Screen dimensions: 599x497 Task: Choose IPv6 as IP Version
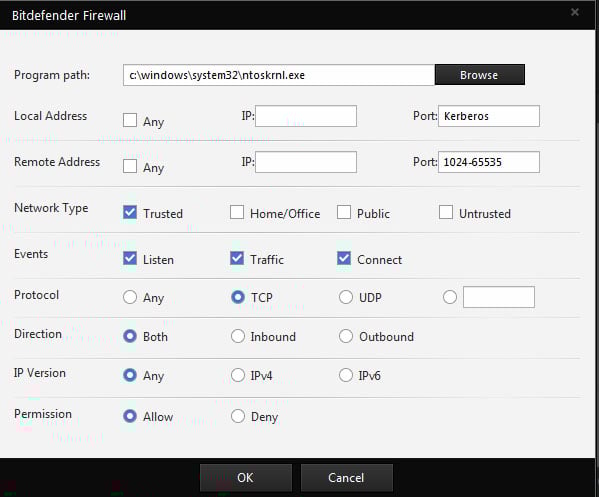[x=346, y=375]
